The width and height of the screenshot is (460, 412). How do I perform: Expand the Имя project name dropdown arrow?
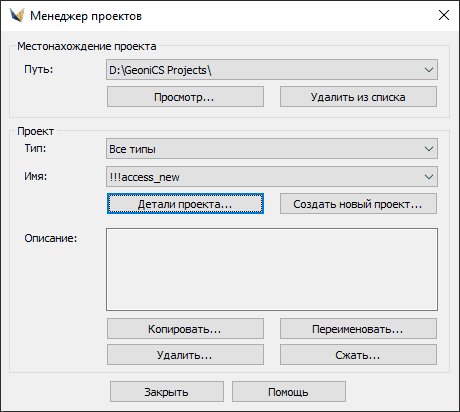point(429,177)
